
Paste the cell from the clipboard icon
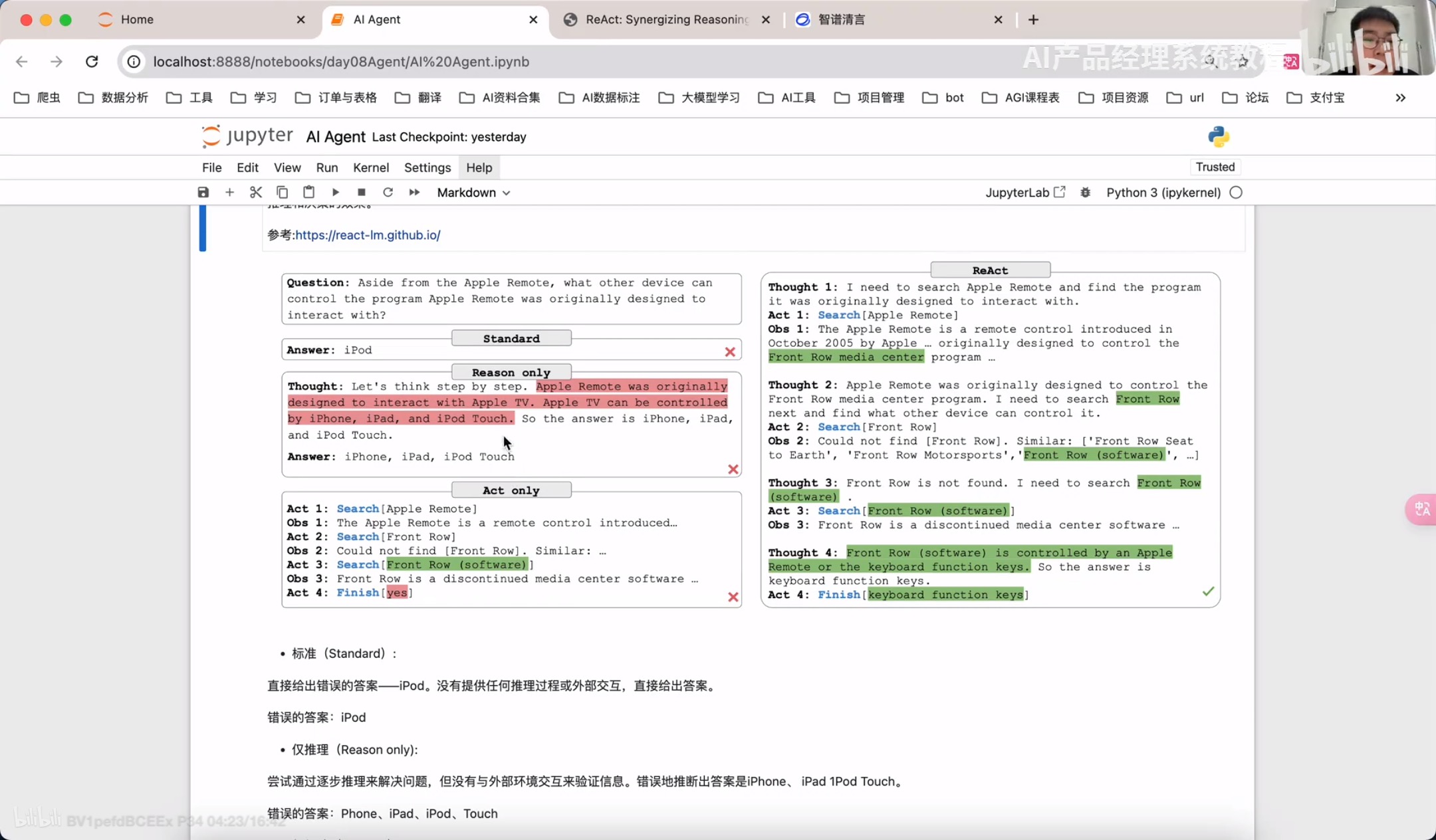coord(308,193)
